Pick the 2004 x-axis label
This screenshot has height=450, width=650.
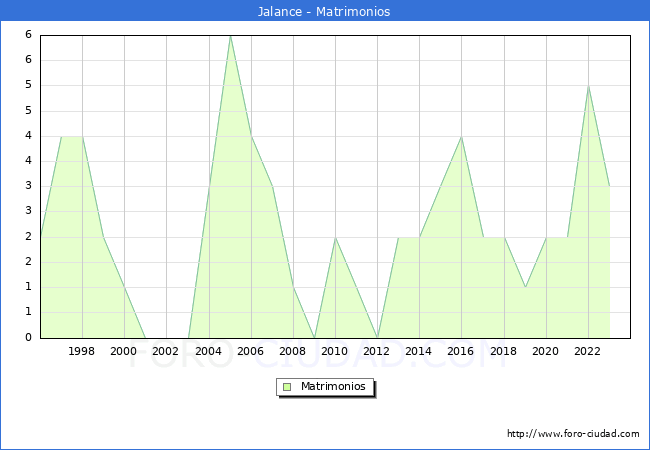click(x=208, y=351)
